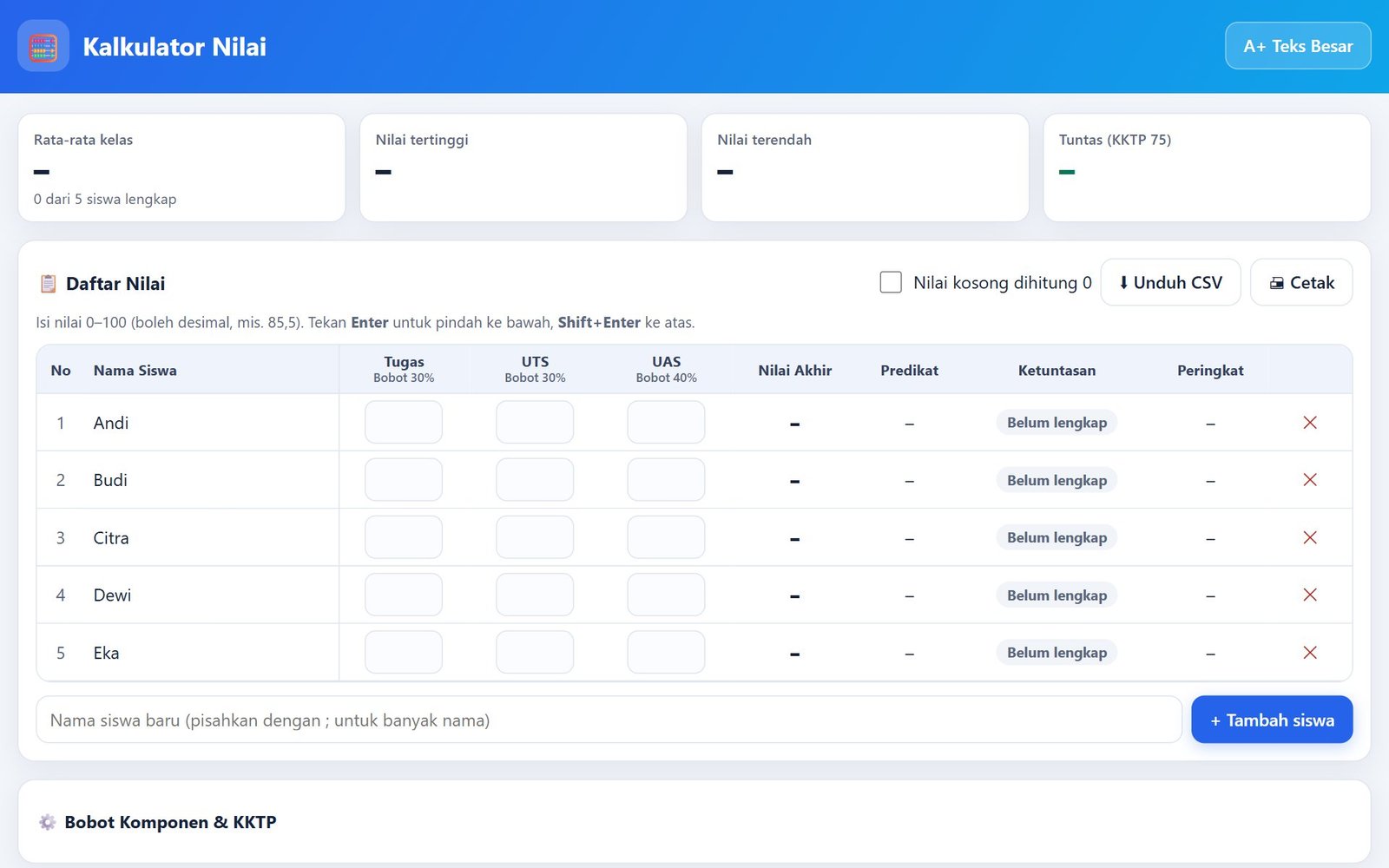Click the abacus app logo icon
Image resolution: width=1389 pixels, height=868 pixels.
(x=43, y=46)
